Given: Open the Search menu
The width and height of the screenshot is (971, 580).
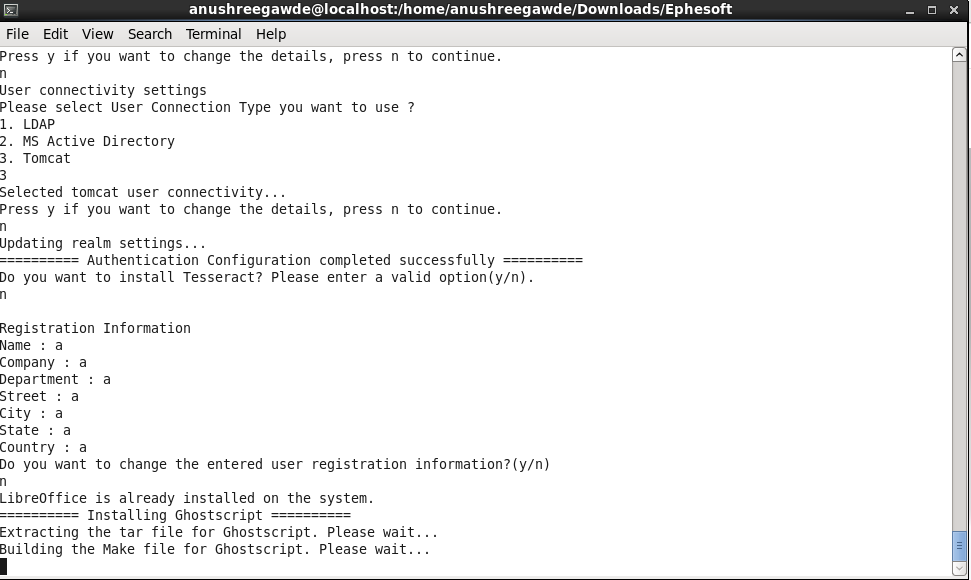Looking at the screenshot, I should pos(150,34).
